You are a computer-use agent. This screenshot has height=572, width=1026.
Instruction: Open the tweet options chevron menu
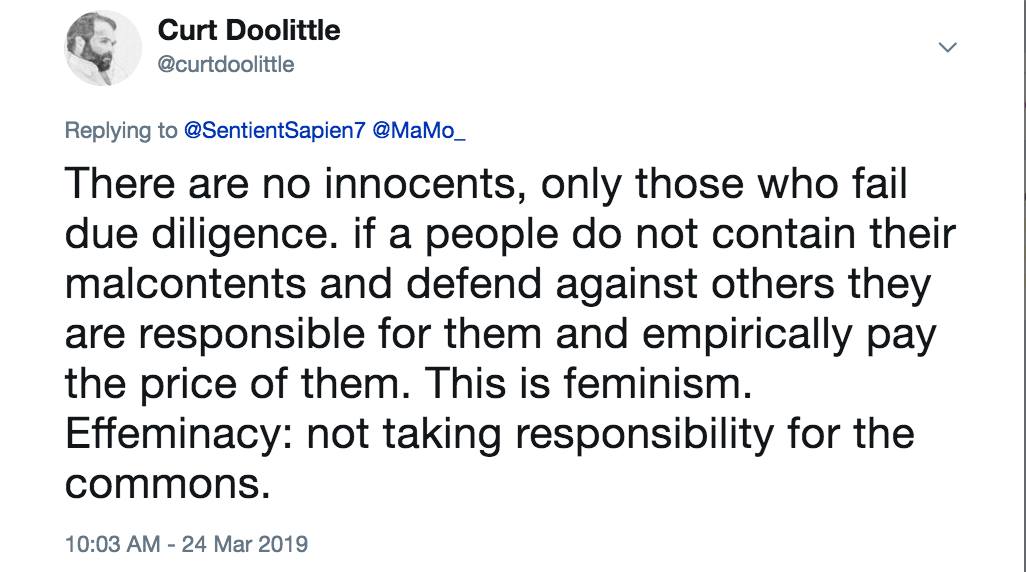[948, 47]
